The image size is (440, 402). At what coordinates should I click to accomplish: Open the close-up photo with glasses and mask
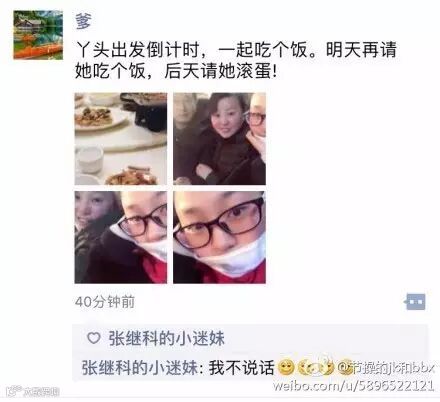click(219, 237)
